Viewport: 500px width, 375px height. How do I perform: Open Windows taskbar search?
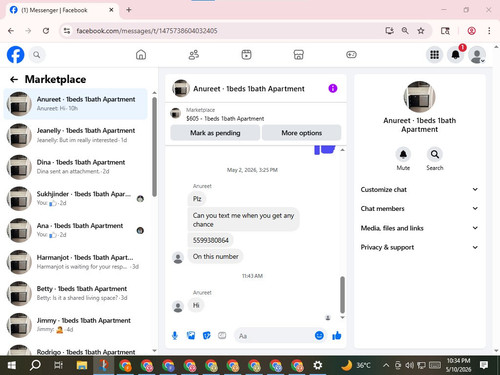click(x=35, y=365)
